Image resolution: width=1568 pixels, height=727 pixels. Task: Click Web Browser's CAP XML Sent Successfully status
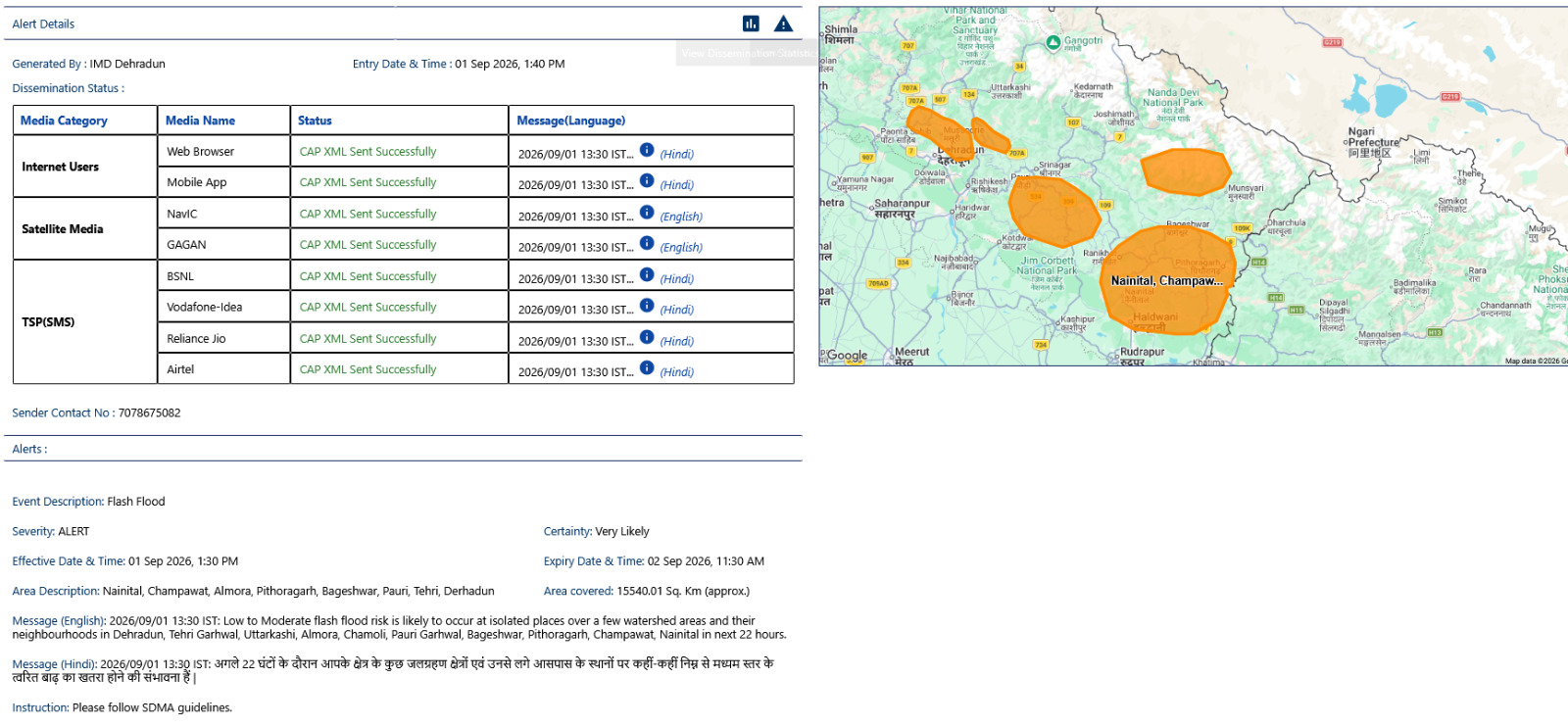[x=367, y=152]
